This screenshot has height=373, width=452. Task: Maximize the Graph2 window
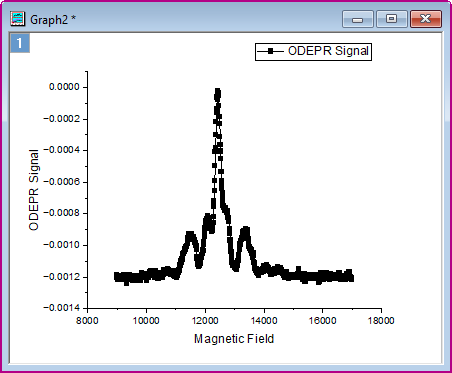pyautogui.click(x=392, y=19)
